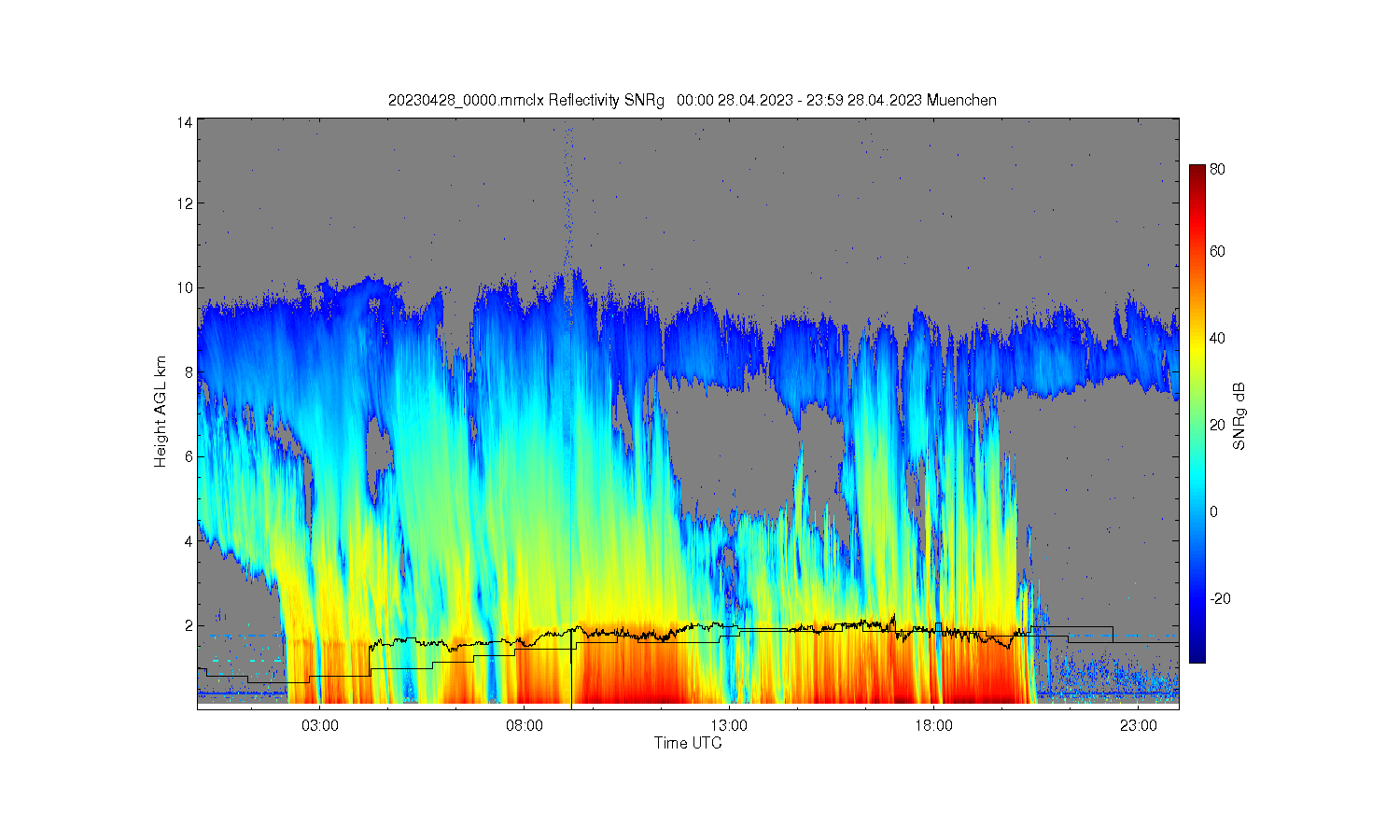Screen dimensions: 1400x840
Task: Click the 'Time UTC' x-axis label
Action: coord(688,743)
